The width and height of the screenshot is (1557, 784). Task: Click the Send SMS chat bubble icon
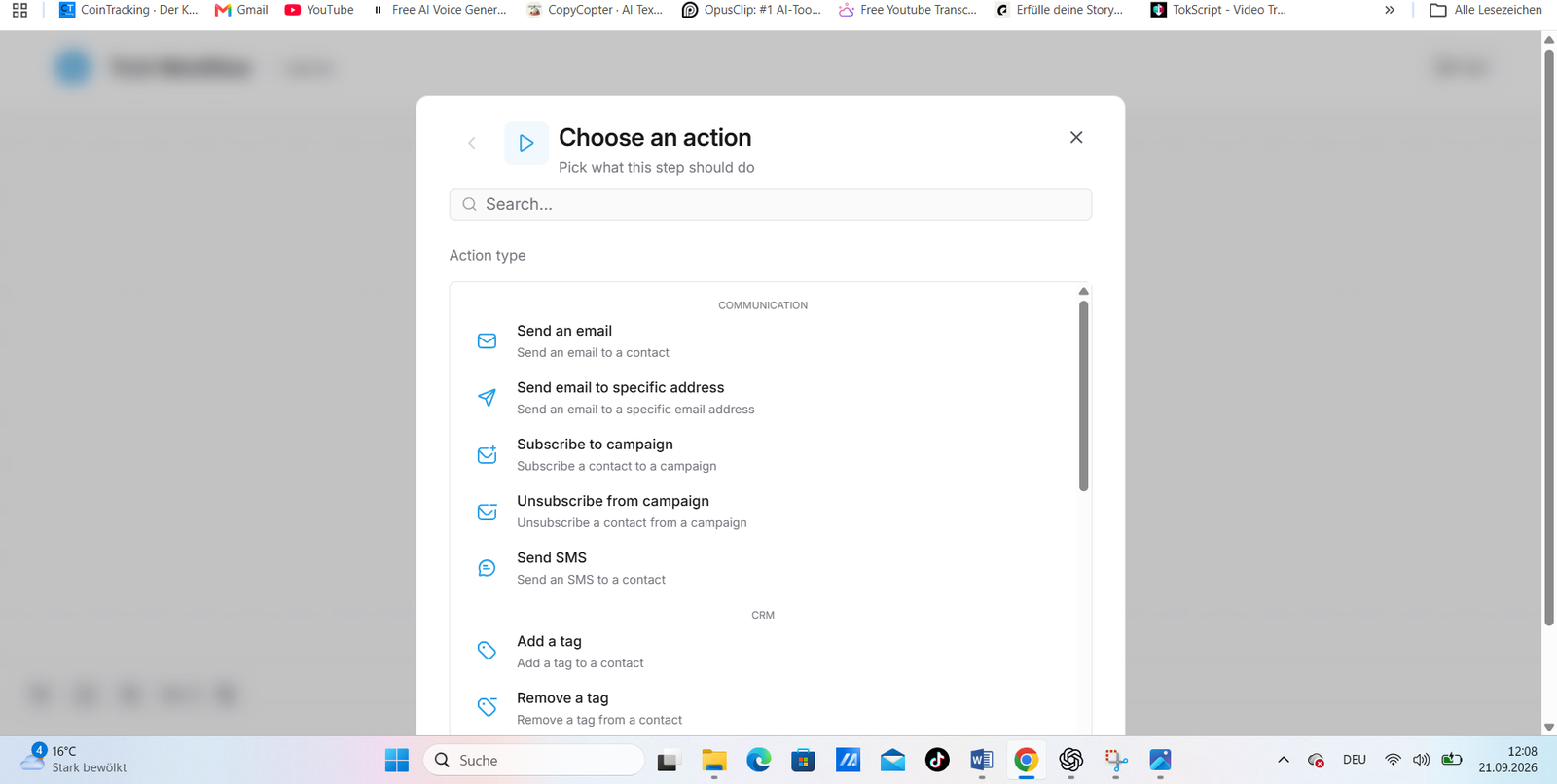(487, 568)
